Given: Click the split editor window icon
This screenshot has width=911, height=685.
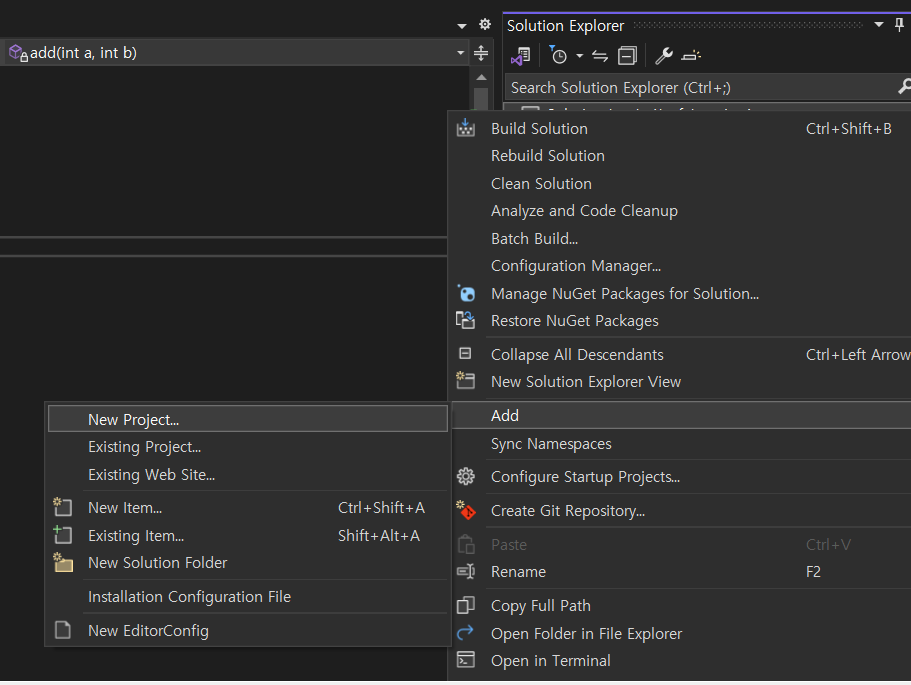Looking at the screenshot, I should click(481, 53).
